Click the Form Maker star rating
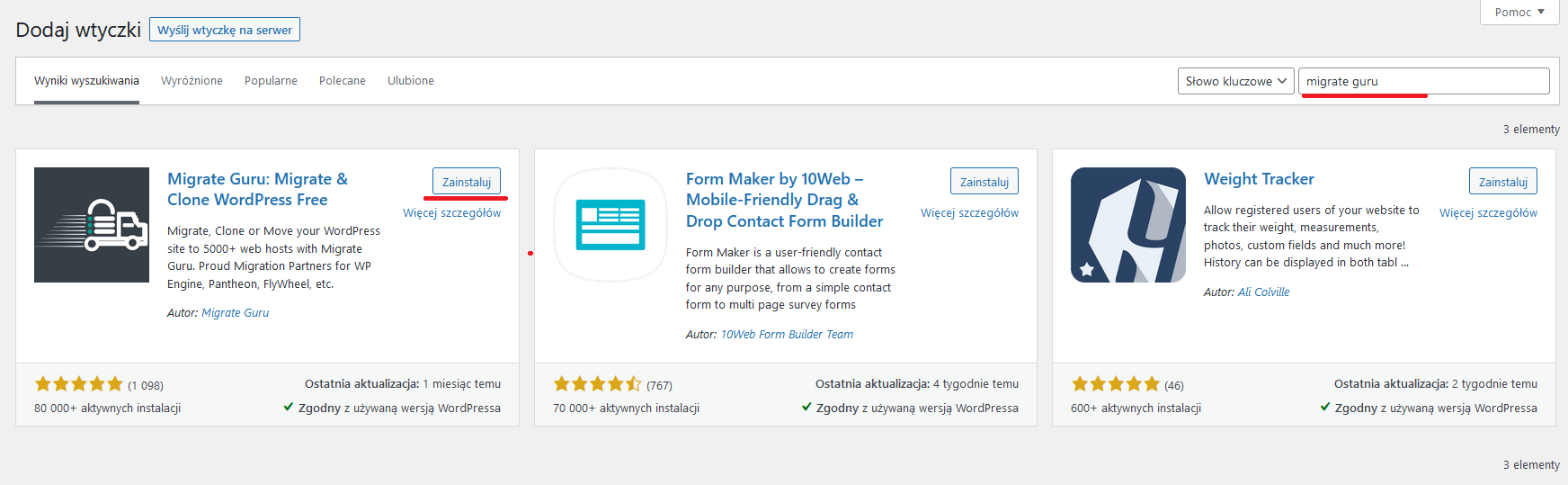This screenshot has width=1568, height=485. (597, 384)
